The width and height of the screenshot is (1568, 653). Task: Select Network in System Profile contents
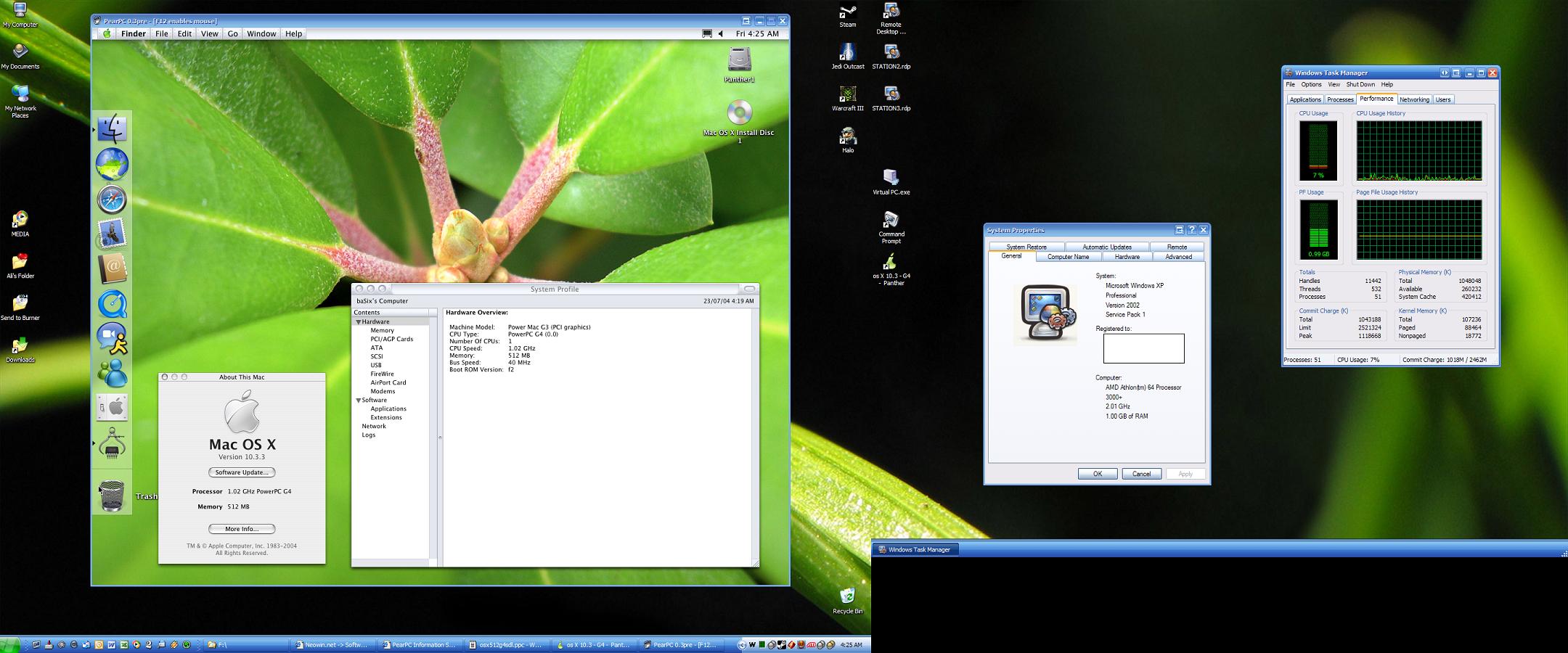[x=374, y=427]
